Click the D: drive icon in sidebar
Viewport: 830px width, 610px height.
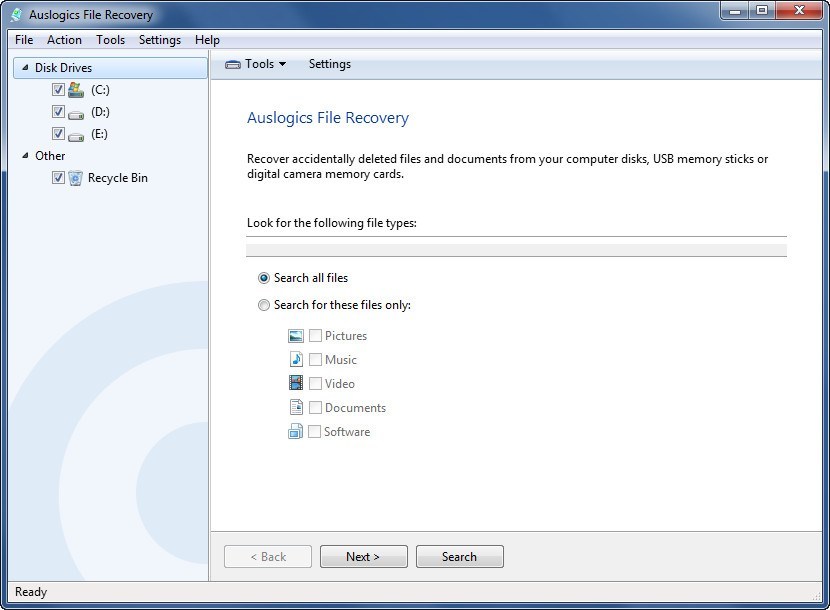(78, 111)
